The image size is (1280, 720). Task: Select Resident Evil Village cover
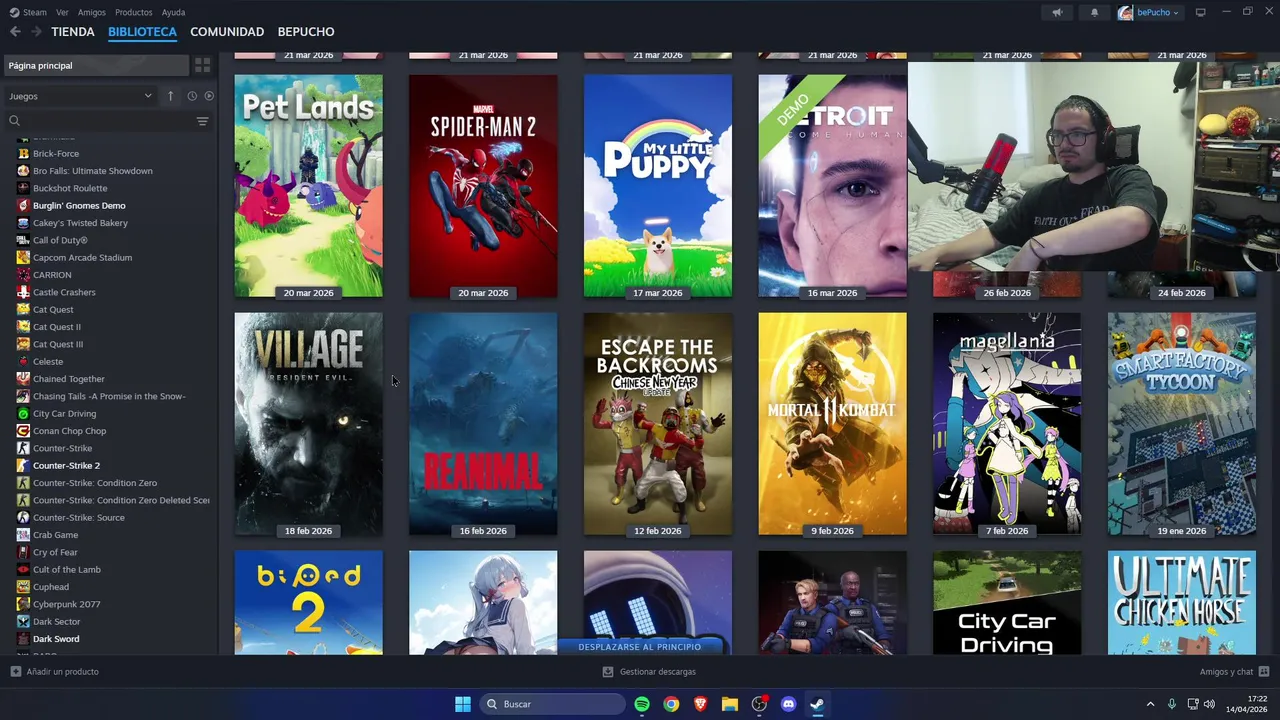[x=308, y=424]
